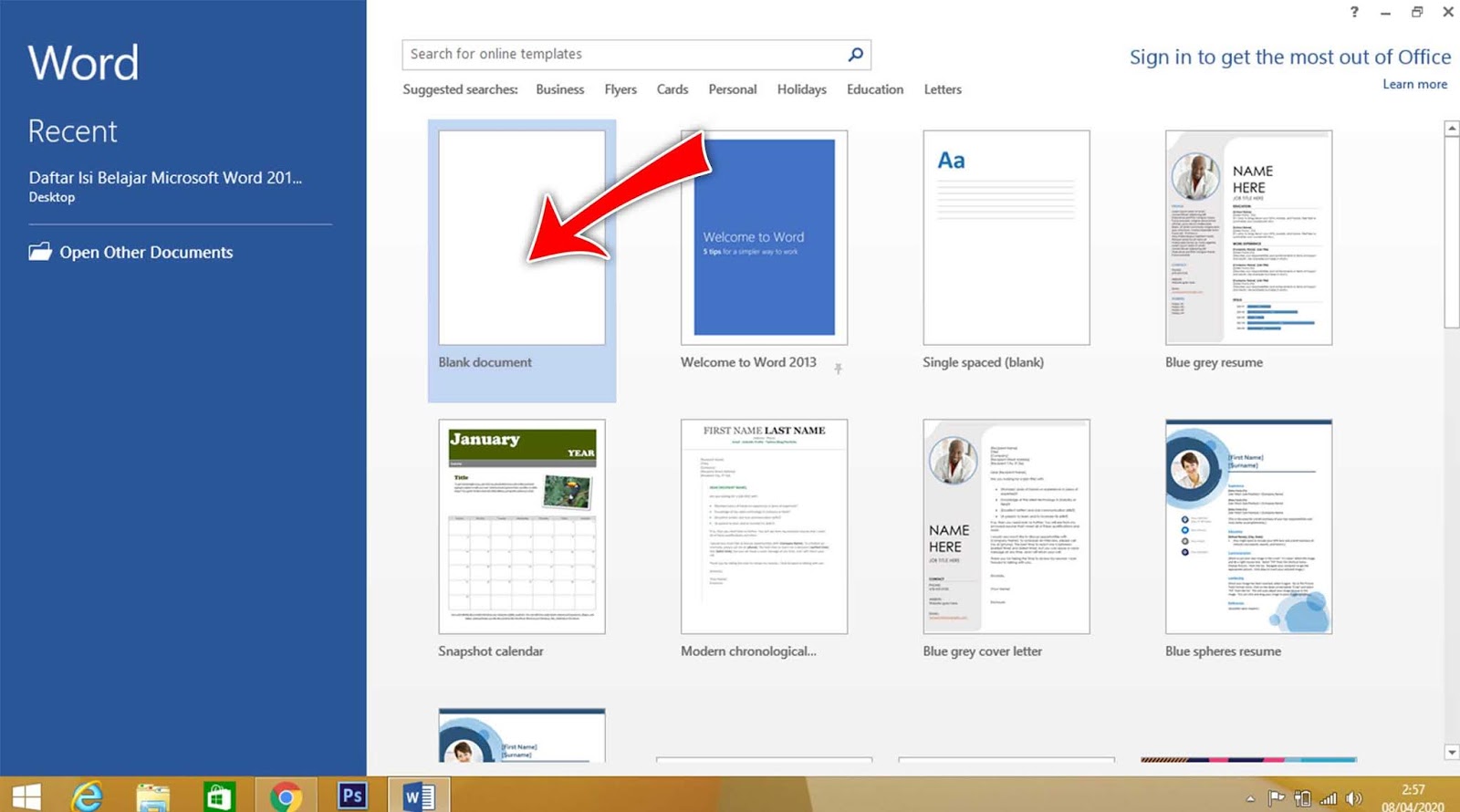The height and width of the screenshot is (812, 1460).
Task: Click the Windows Start button
Action: (26, 796)
